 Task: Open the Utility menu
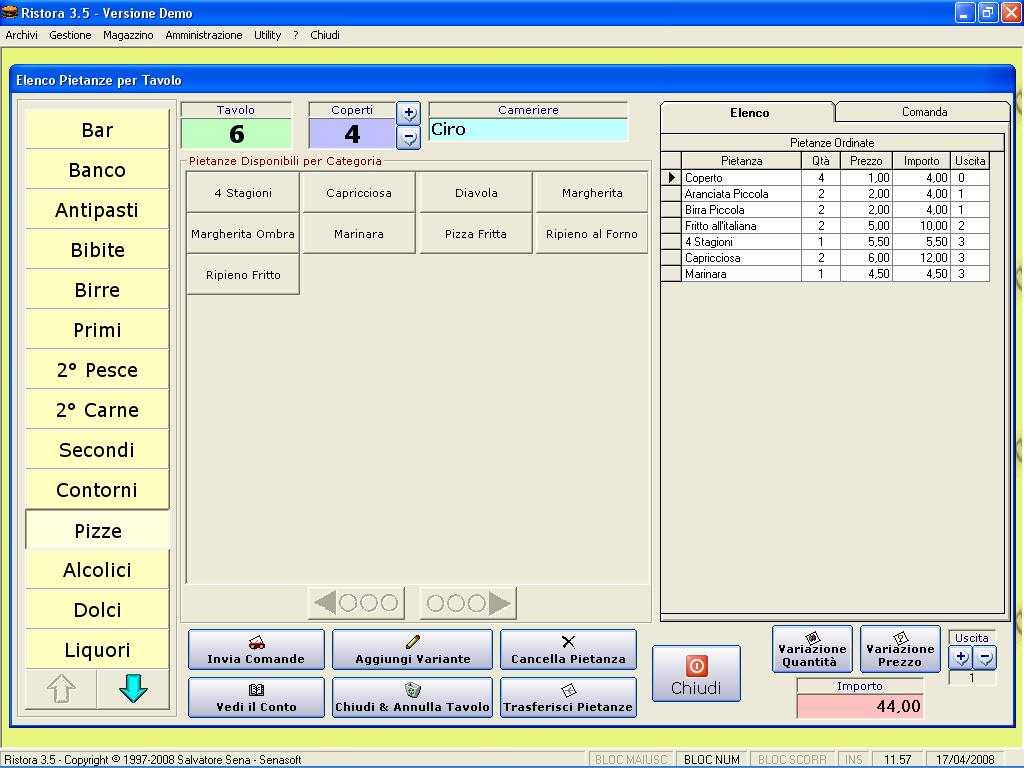click(x=268, y=35)
